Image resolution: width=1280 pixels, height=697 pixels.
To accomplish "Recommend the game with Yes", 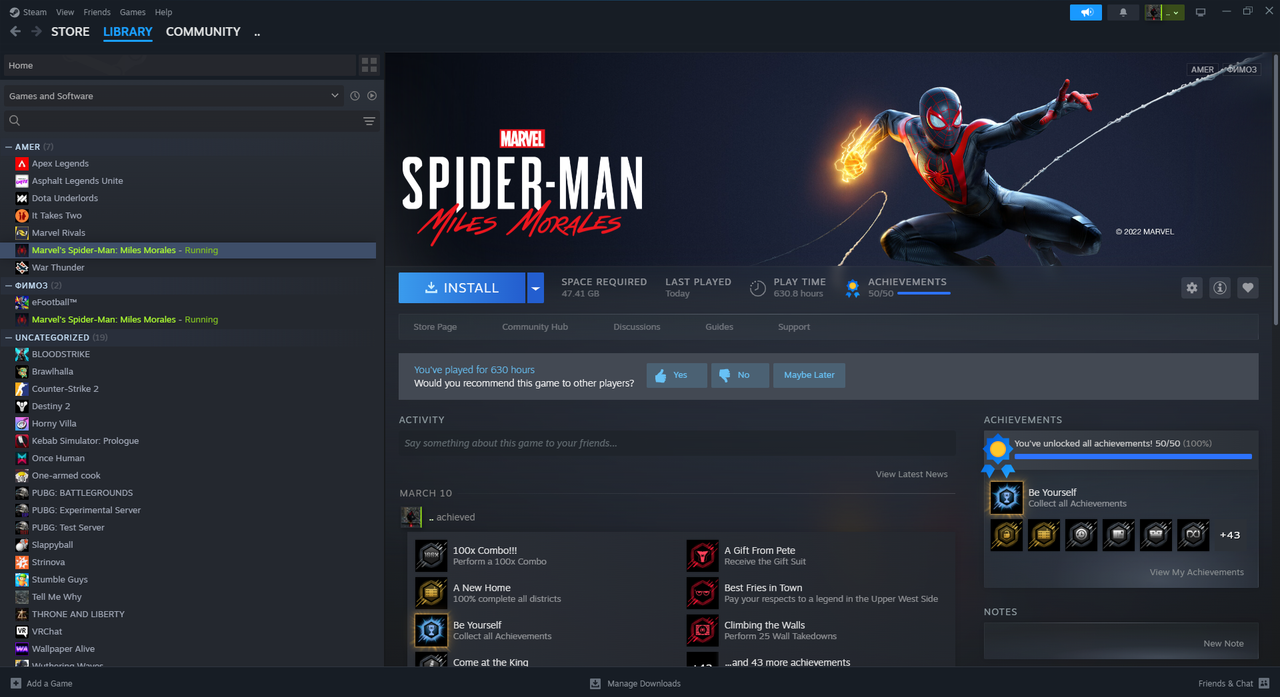I will point(677,375).
